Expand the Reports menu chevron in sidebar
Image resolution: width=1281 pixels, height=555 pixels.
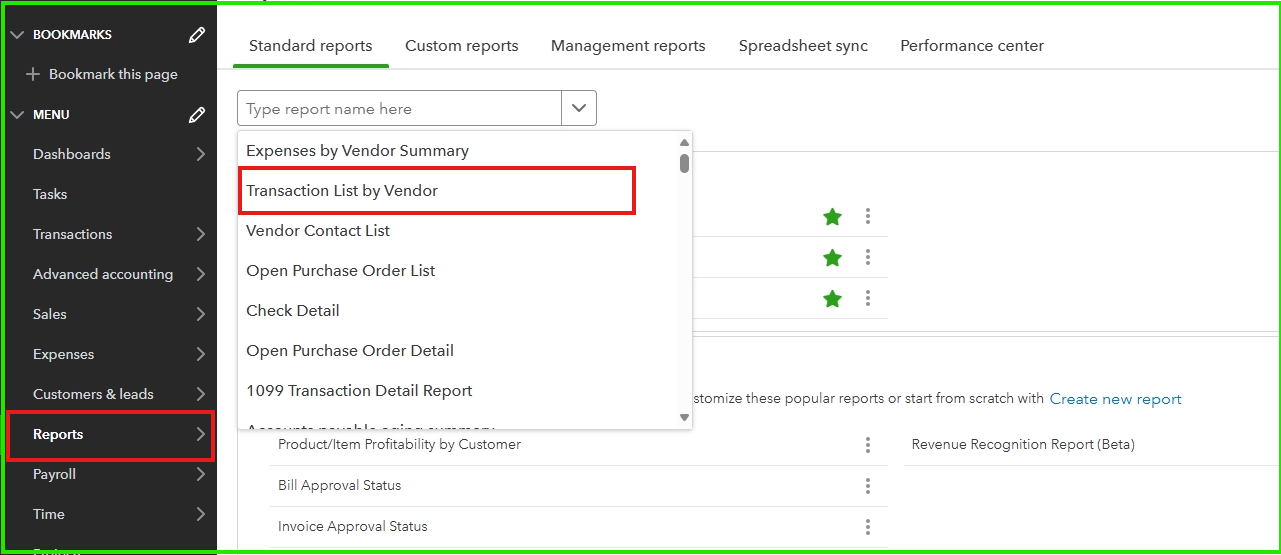[201, 434]
